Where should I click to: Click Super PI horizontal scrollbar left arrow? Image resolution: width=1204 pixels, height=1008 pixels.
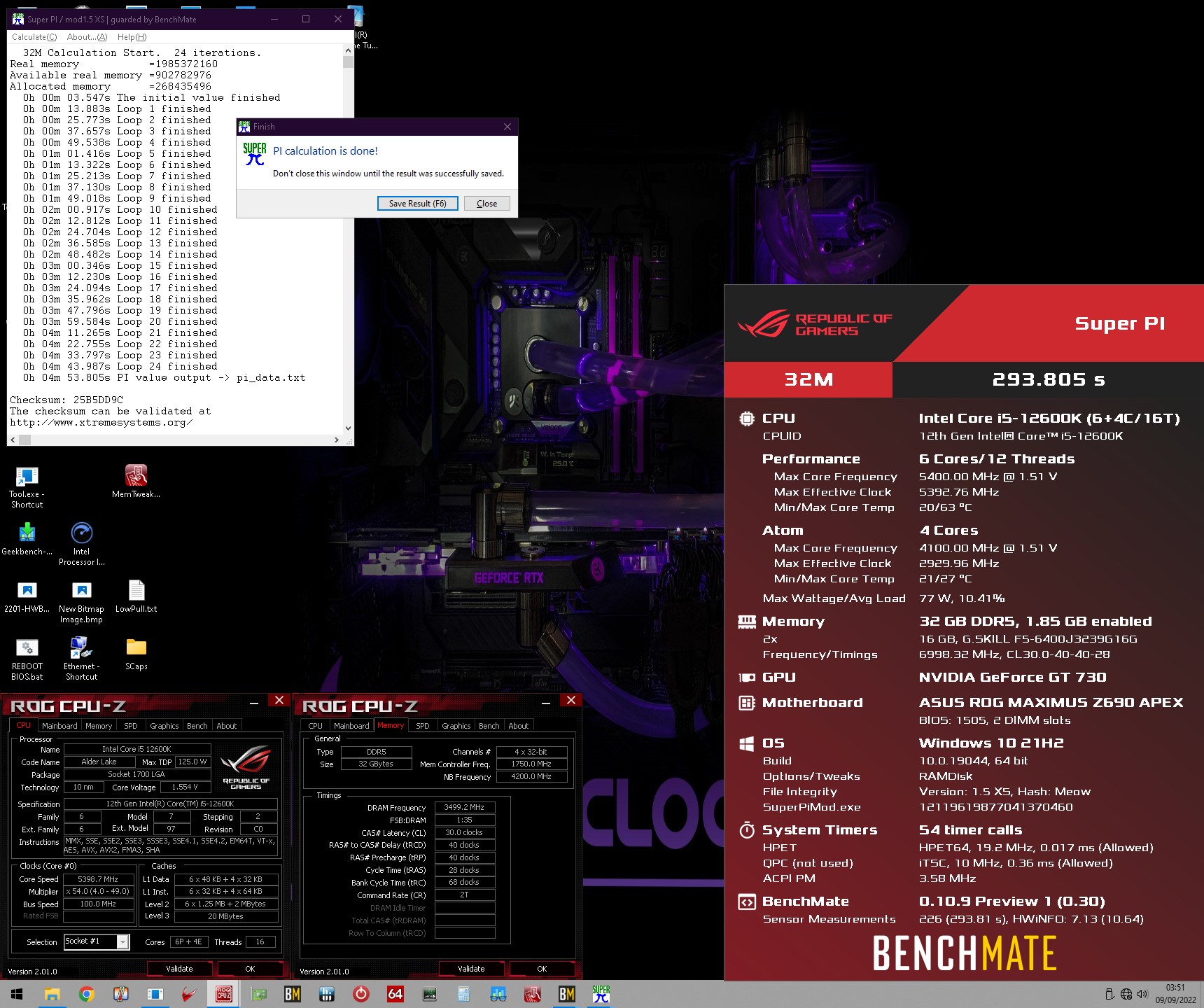pos(13,440)
